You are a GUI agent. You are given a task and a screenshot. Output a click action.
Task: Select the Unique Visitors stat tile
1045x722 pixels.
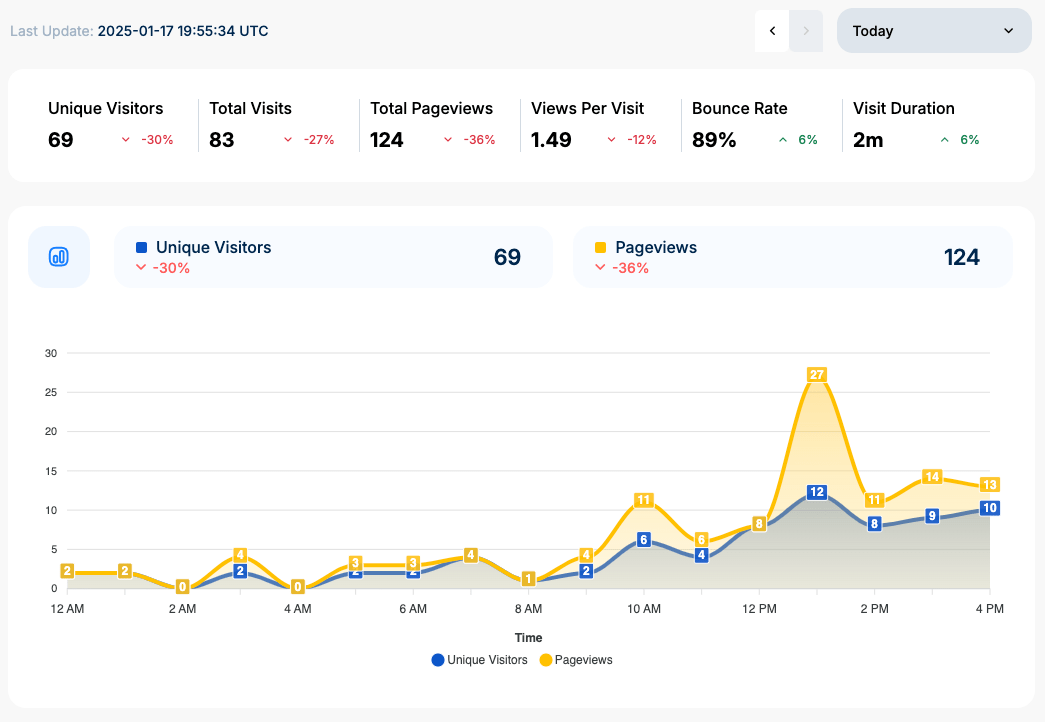pos(110,124)
